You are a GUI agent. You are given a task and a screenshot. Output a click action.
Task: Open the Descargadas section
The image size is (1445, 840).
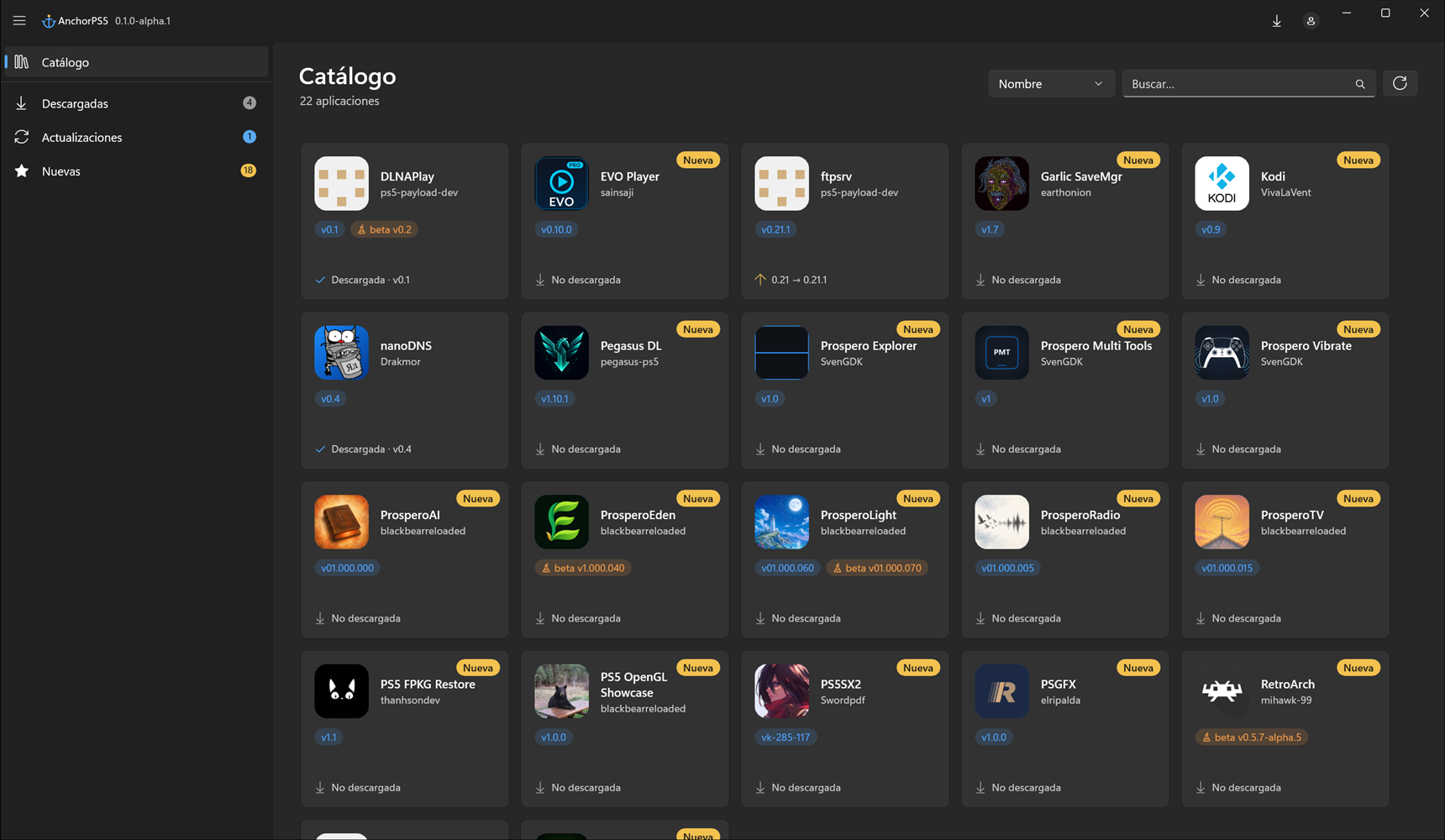tap(136, 103)
